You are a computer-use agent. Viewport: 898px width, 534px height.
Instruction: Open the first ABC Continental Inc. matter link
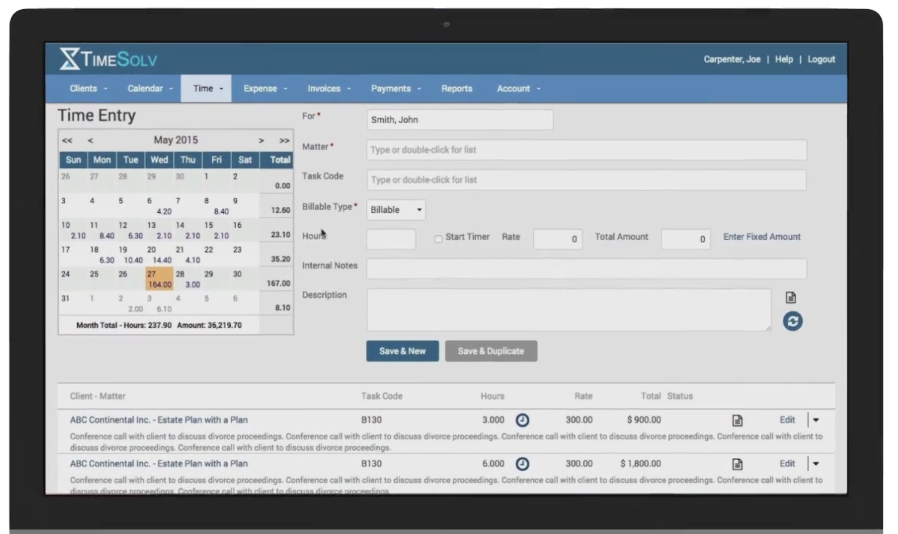159,420
